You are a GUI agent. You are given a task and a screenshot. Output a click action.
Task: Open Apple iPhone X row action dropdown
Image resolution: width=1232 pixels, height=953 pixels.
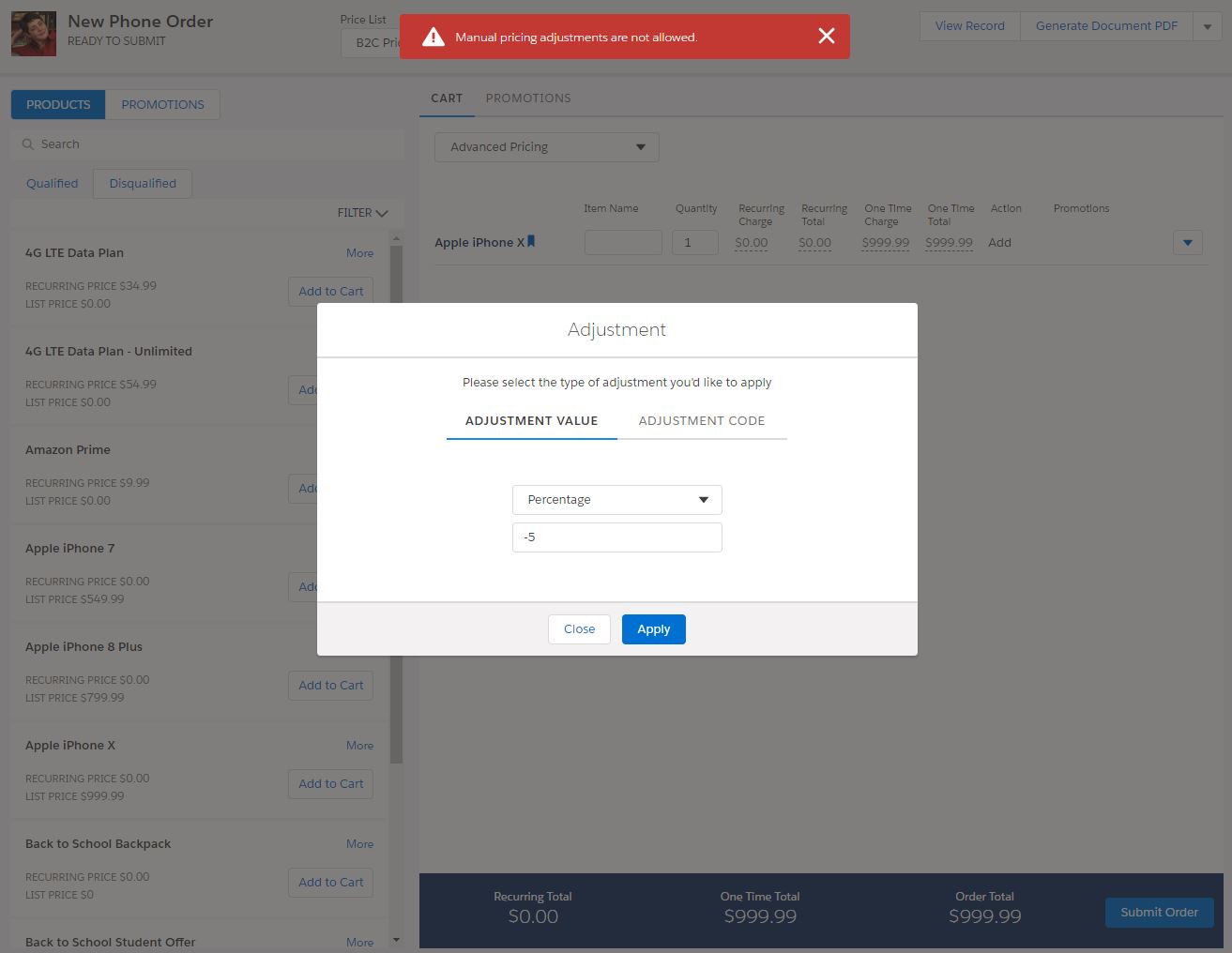click(1187, 243)
